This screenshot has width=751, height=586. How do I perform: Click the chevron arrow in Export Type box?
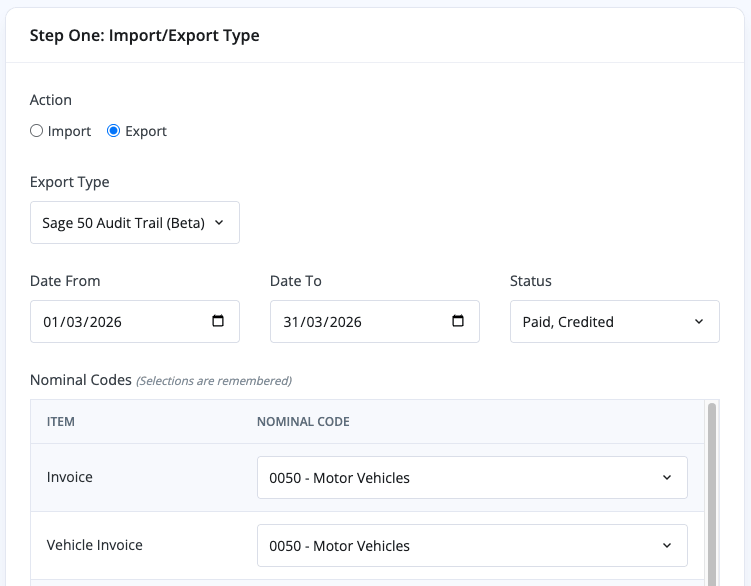coord(220,223)
